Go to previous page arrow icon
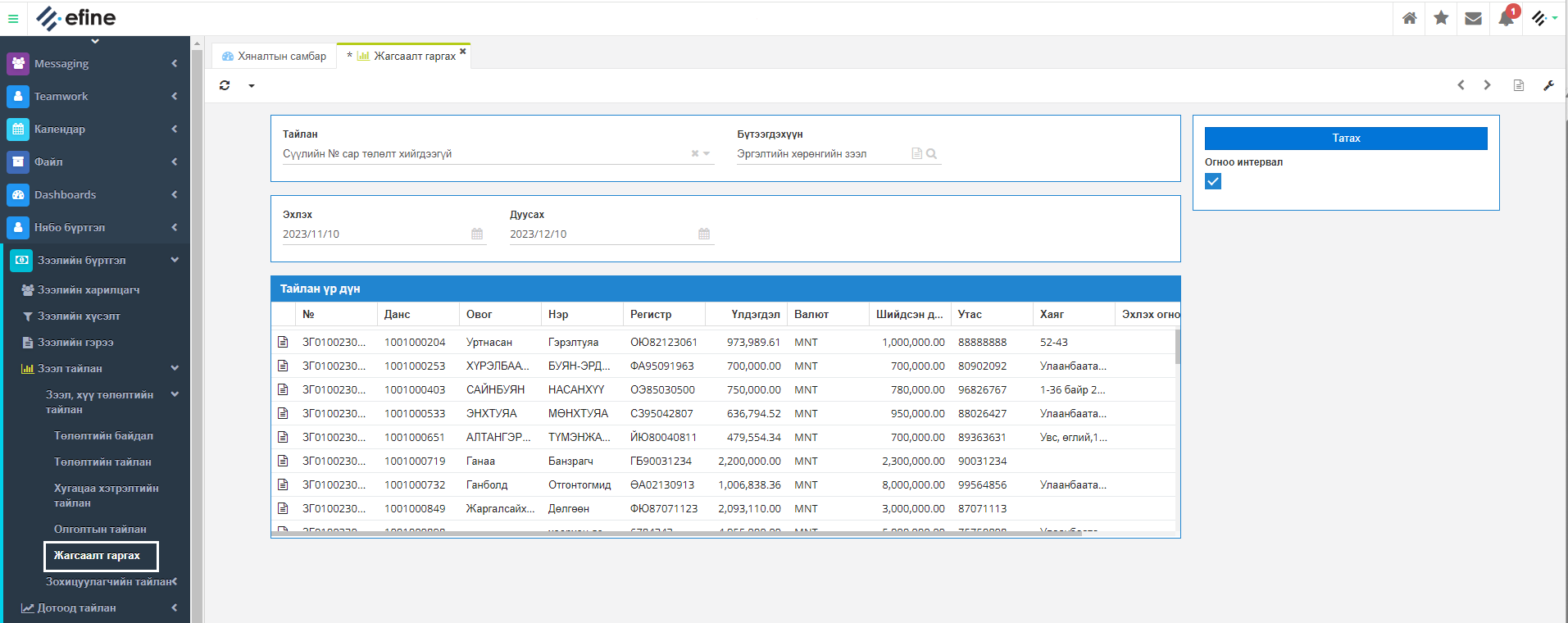Viewport: 1568px width, 623px height. pos(1461,85)
